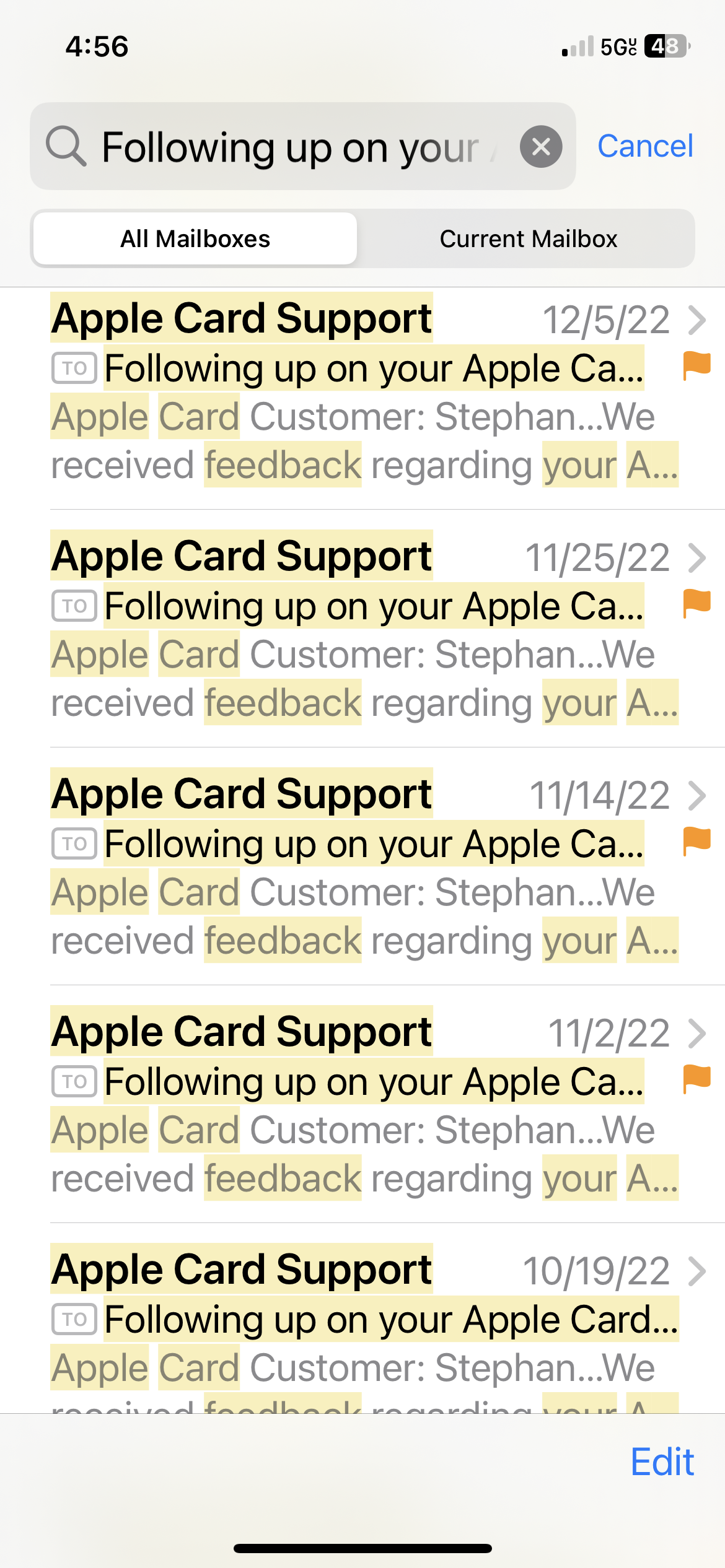The height and width of the screenshot is (1568, 725).
Task: Tap TO badge on 12/5/22 message
Action: [x=74, y=368]
